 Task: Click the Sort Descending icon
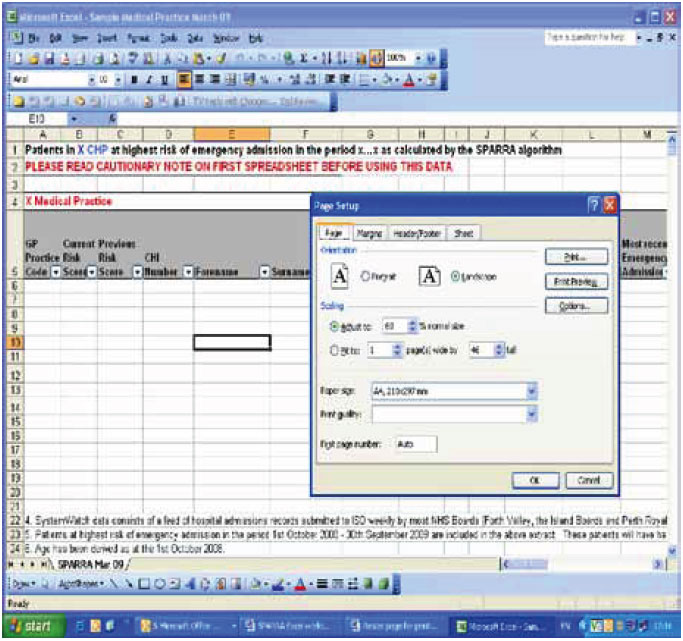pos(342,58)
